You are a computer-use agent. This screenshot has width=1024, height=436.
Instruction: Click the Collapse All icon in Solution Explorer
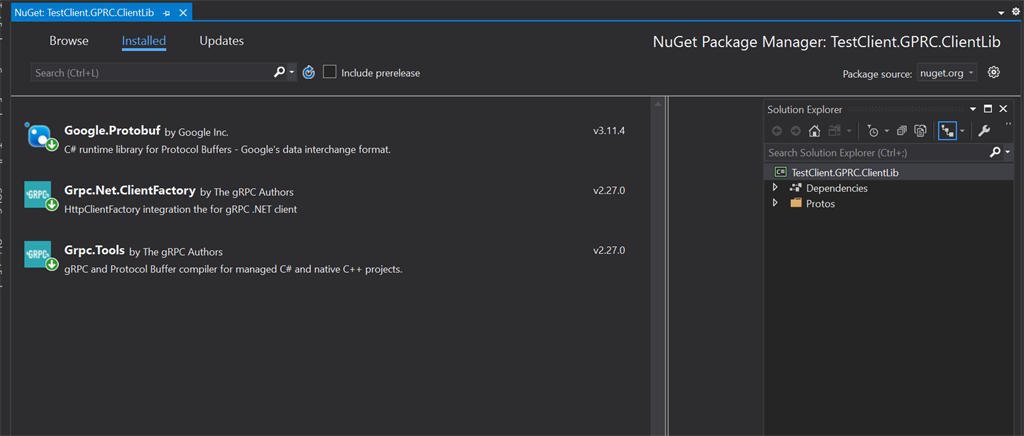tap(902, 131)
